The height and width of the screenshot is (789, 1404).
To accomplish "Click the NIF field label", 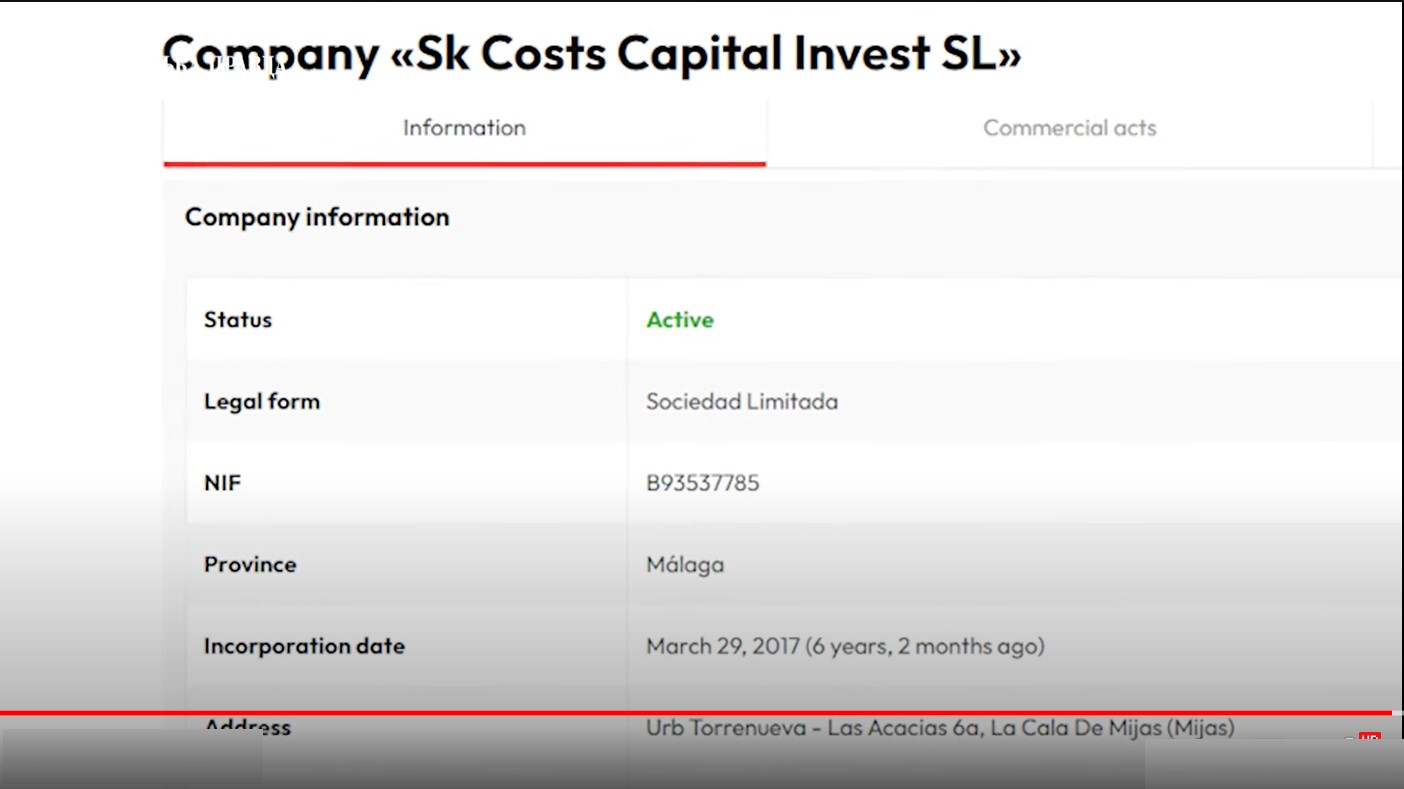I will pos(223,483).
